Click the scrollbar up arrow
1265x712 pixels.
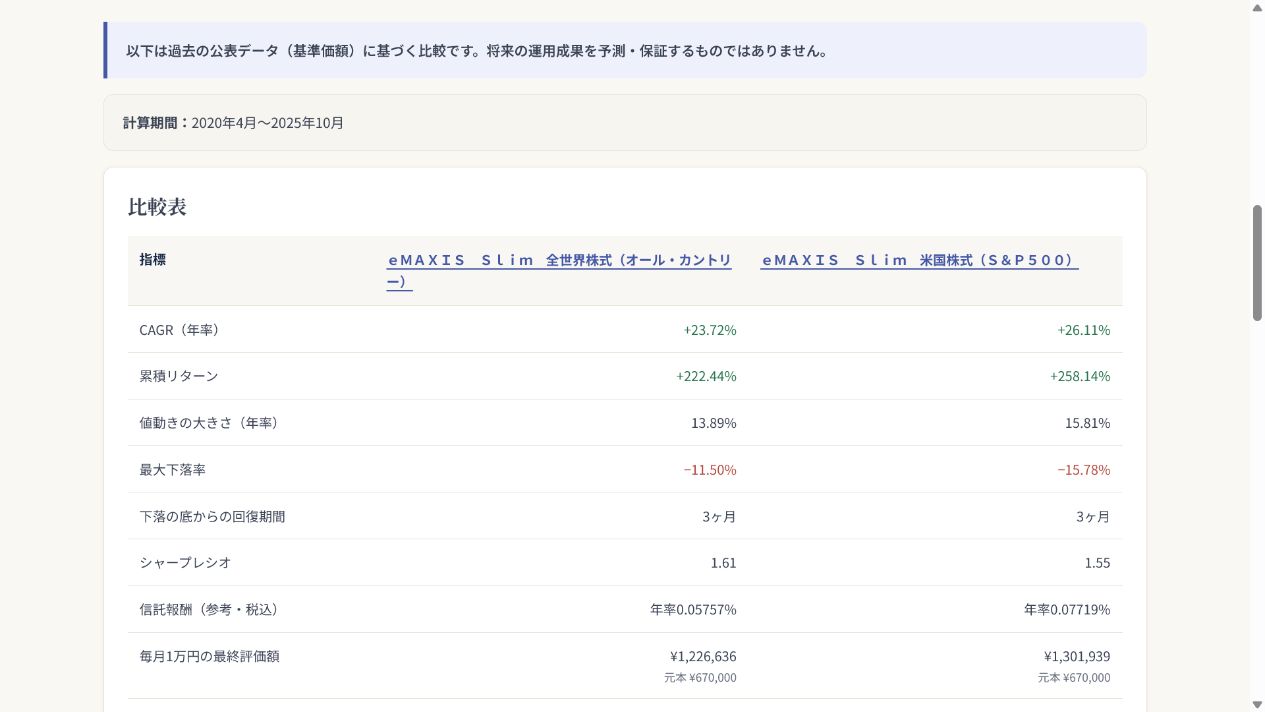[1257, 7]
